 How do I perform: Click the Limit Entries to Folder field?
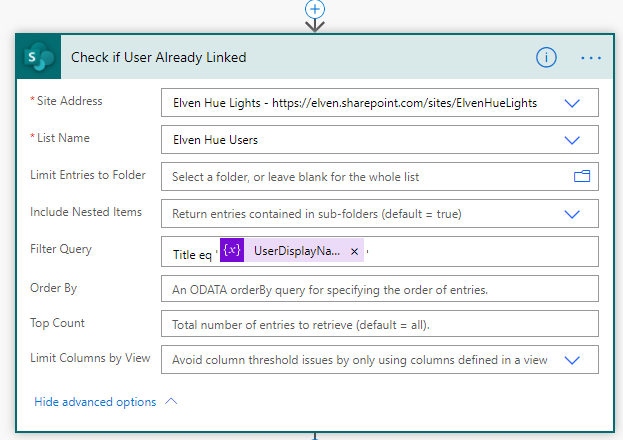point(379,176)
